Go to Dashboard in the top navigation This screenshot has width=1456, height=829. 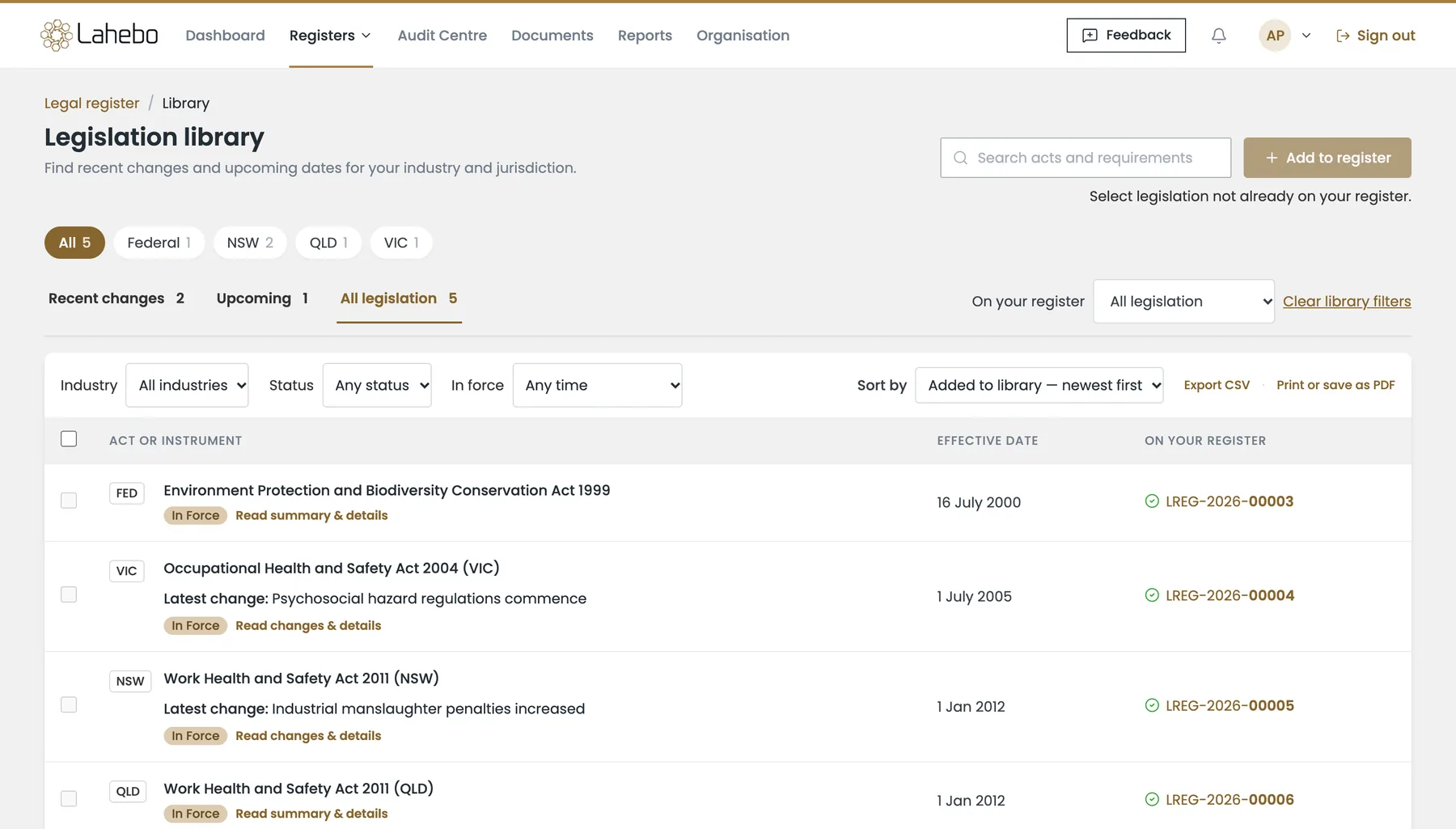click(225, 36)
